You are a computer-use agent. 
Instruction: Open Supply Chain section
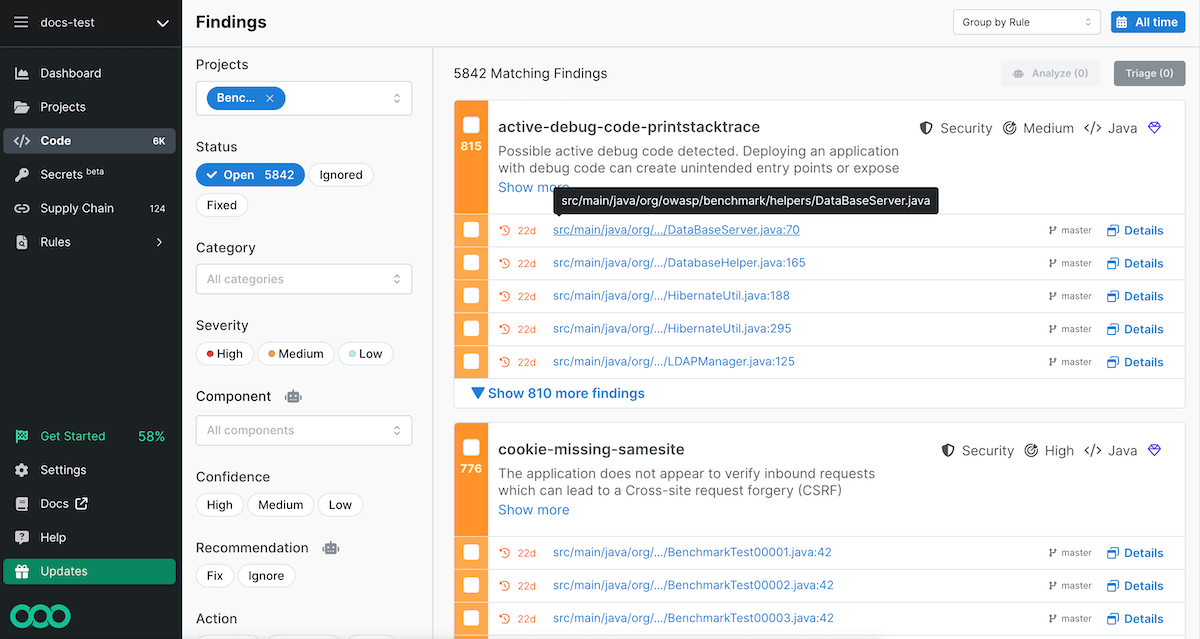coord(77,208)
